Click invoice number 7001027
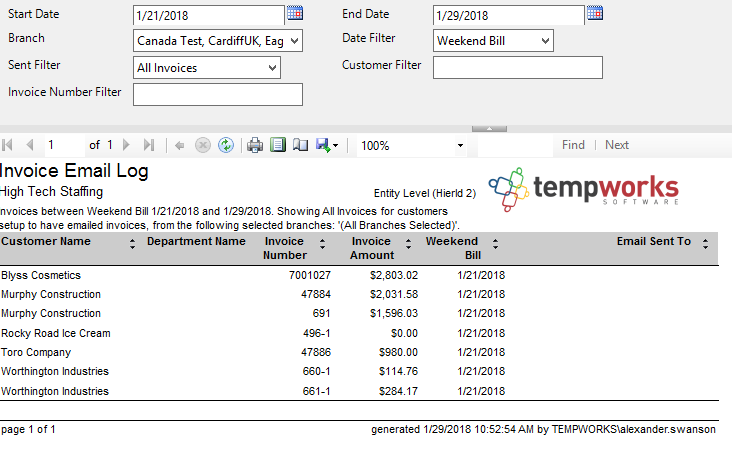The height and width of the screenshot is (454, 732). point(310,275)
